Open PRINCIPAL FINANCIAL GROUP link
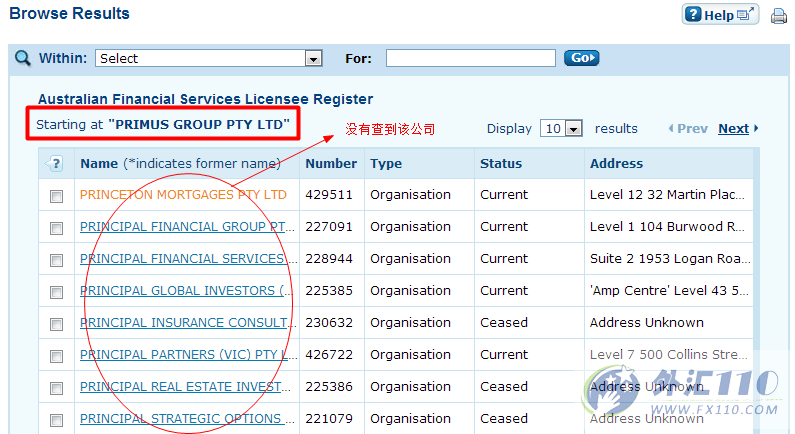The width and height of the screenshot is (795, 434). click(x=187, y=227)
